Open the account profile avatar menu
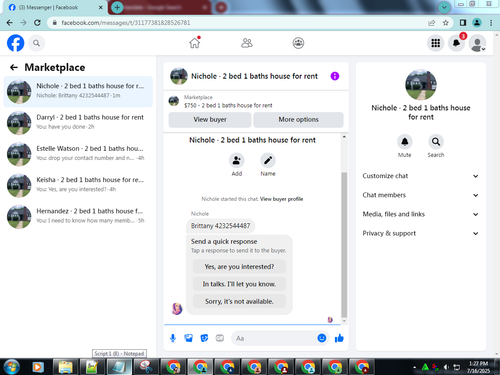This screenshot has height=375, width=500. [x=477, y=43]
